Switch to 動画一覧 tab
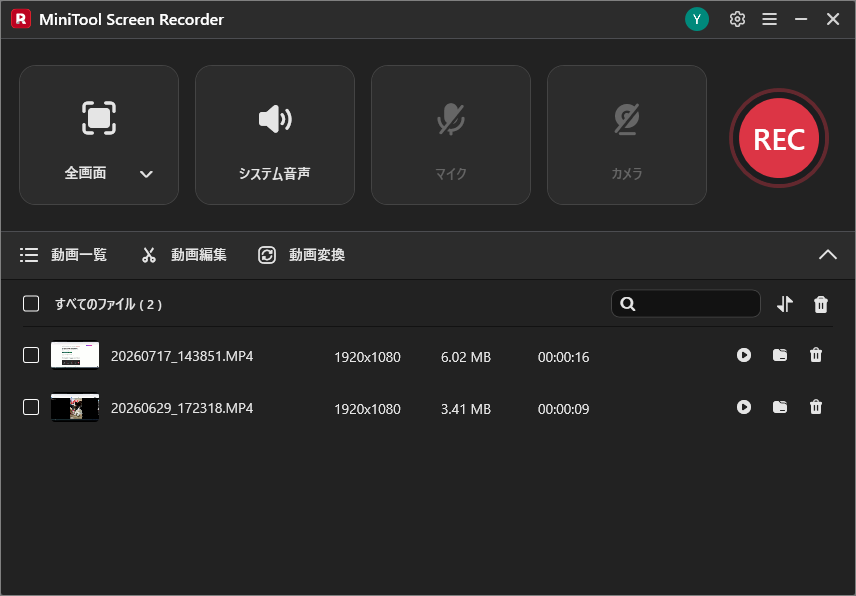Viewport: 856px width, 596px height. click(63, 255)
